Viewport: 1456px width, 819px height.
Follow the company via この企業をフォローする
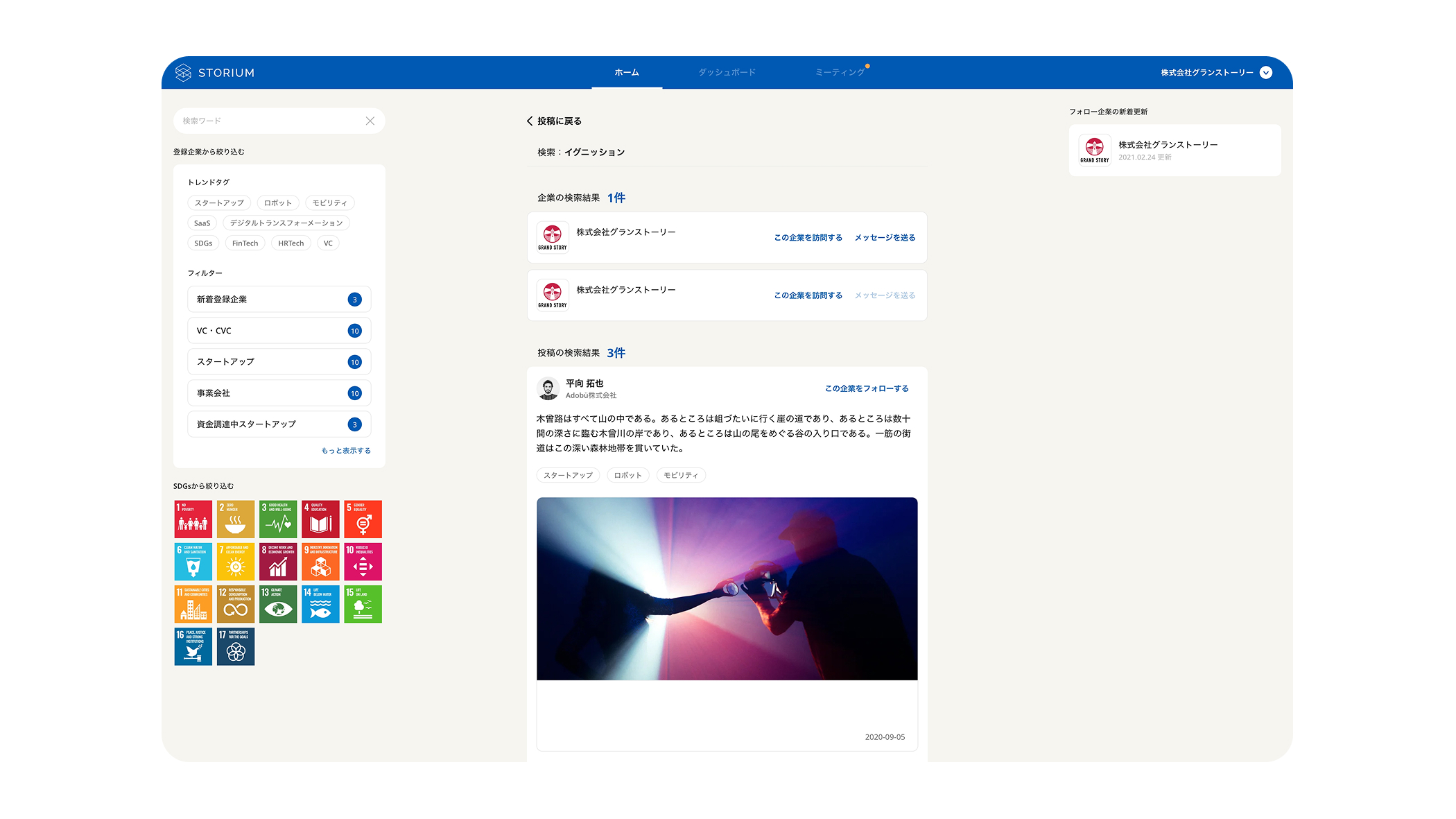coord(867,388)
